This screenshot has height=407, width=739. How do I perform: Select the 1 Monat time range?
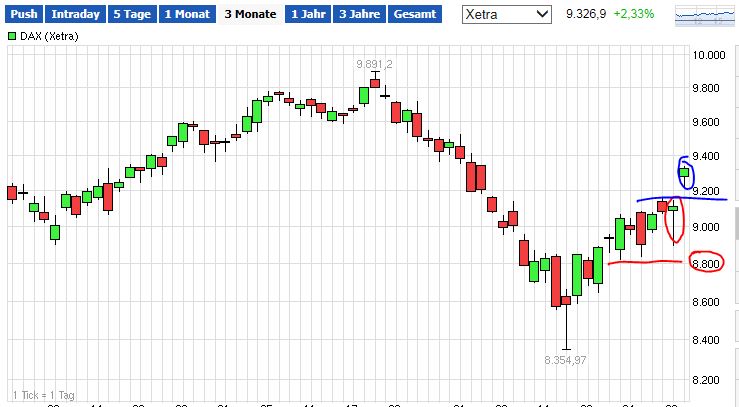pos(188,14)
